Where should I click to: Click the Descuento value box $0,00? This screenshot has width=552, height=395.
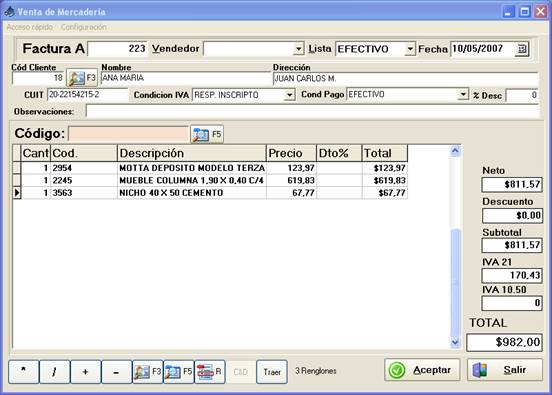pos(512,215)
